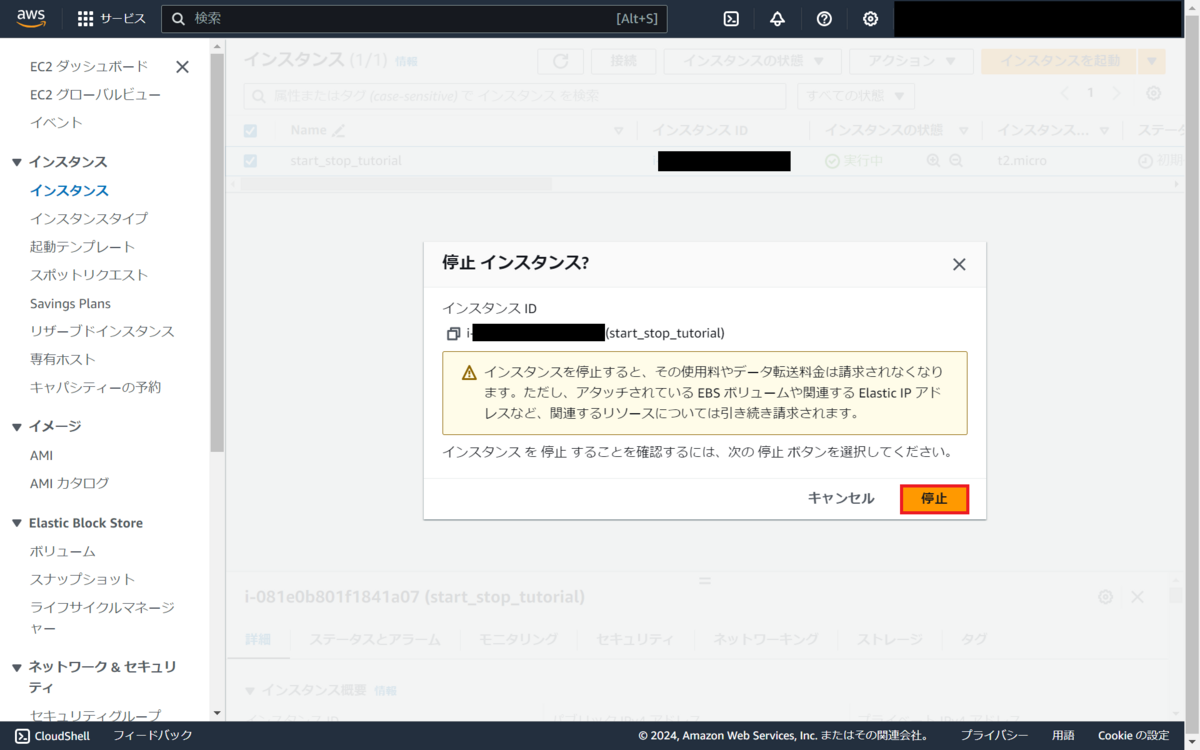
Task: Open the すべての状態 filter dropdown
Action: (x=855, y=96)
